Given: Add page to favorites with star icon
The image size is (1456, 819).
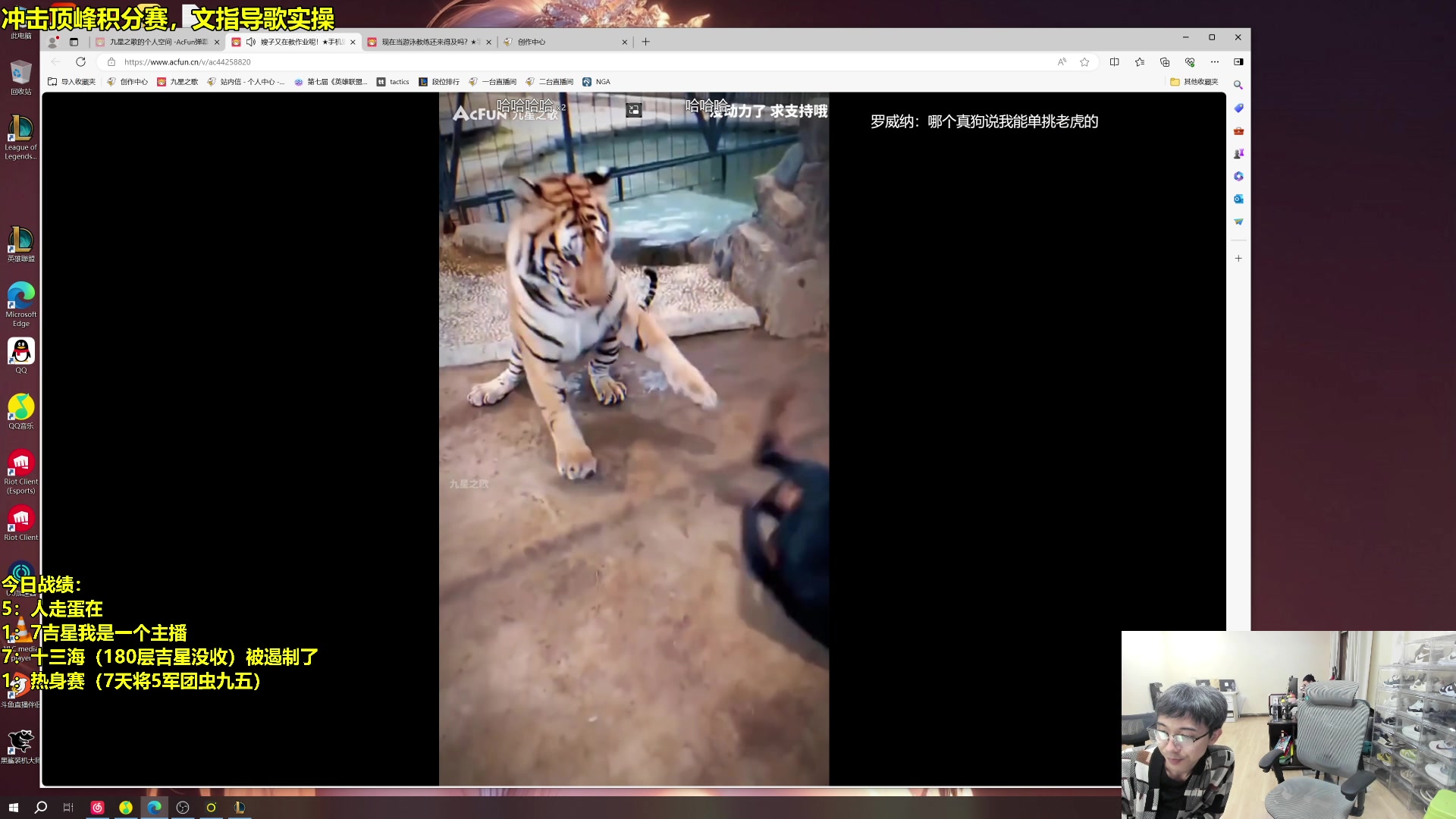Looking at the screenshot, I should pos(1084,62).
